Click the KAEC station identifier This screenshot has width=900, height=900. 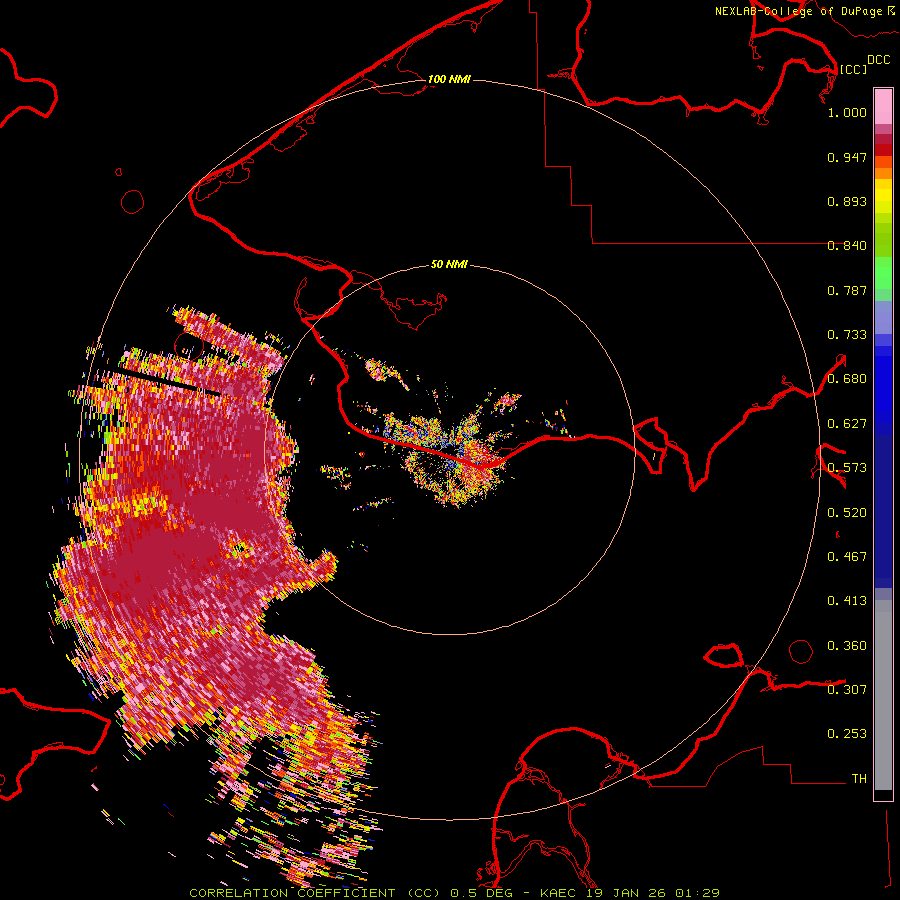(x=560, y=893)
